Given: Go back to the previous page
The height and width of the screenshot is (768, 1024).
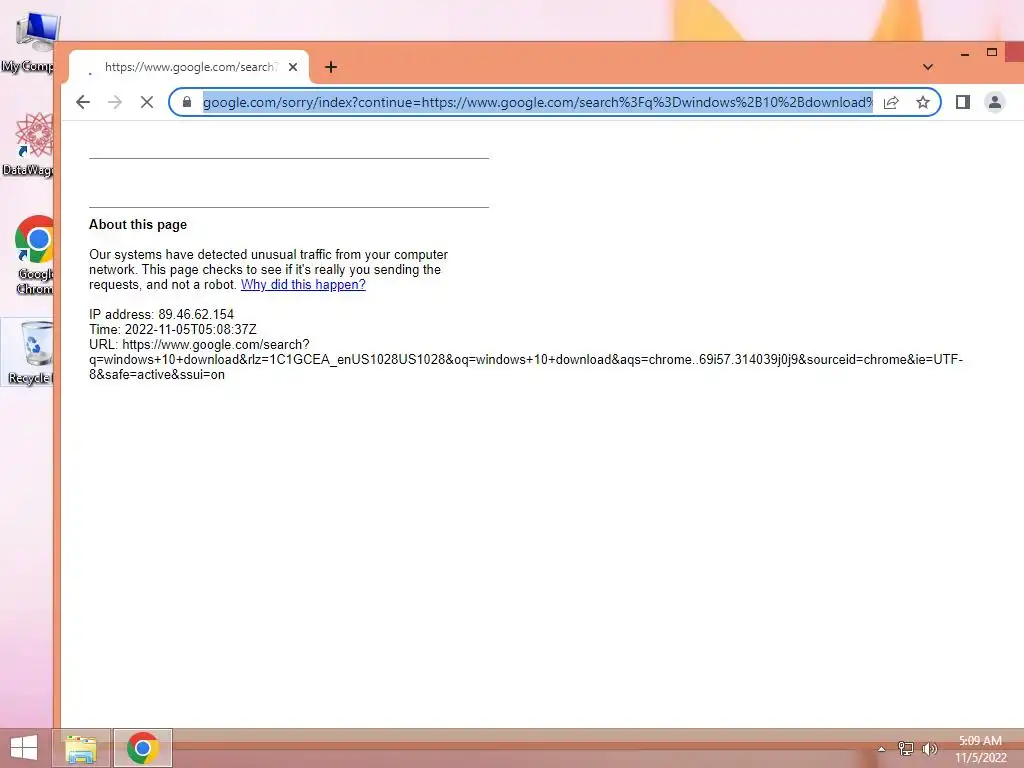Looking at the screenshot, I should (x=83, y=102).
